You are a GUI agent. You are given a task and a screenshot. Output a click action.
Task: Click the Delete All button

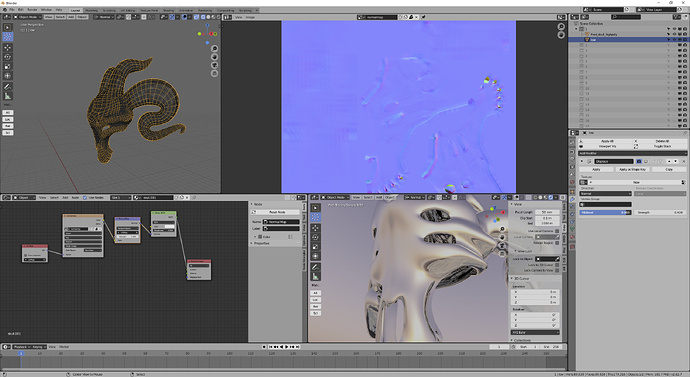point(662,141)
